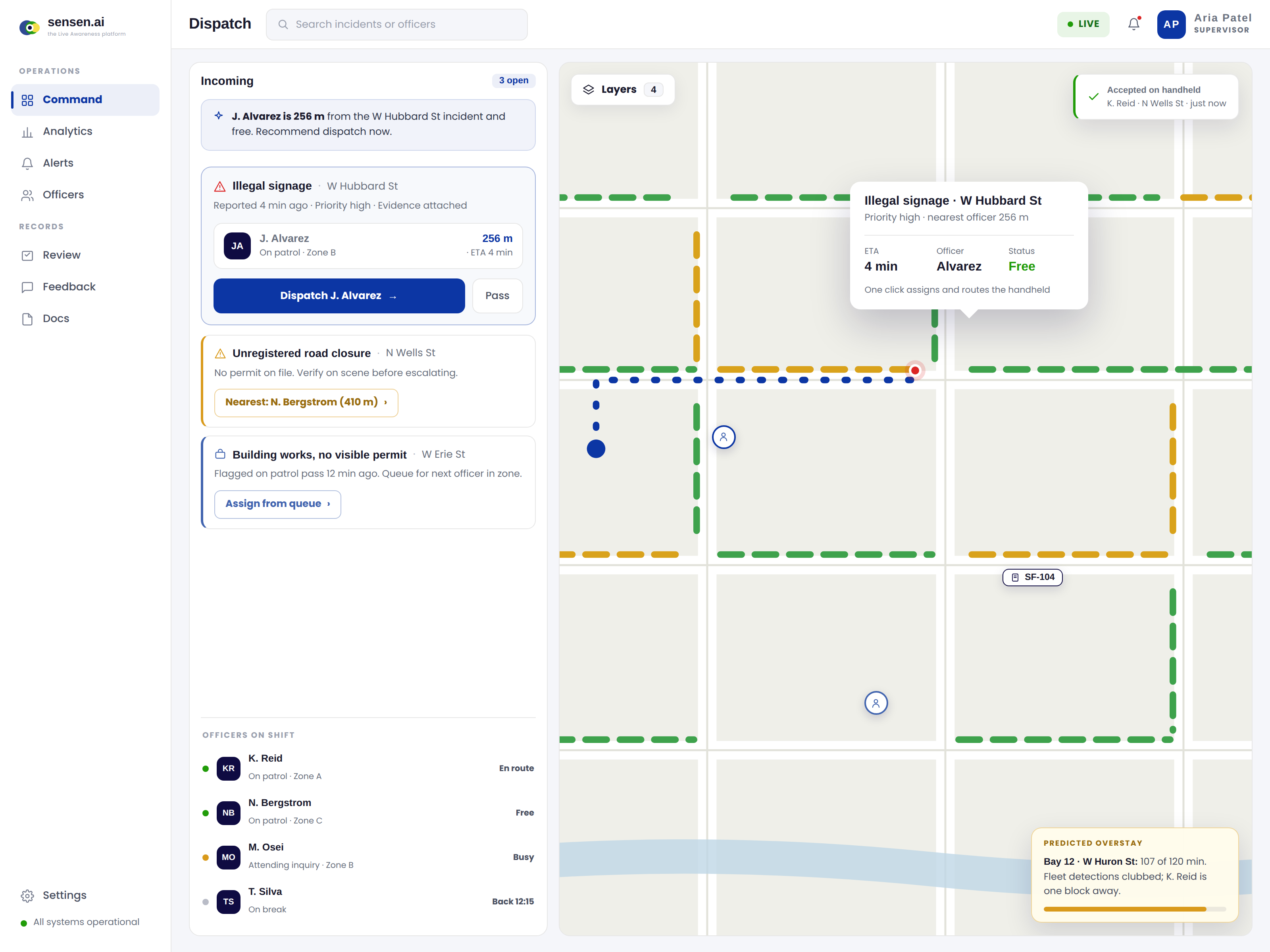Viewport: 1270px width, 952px height.
Task: Click the NB officer avatar
Action: coord(229,812)
